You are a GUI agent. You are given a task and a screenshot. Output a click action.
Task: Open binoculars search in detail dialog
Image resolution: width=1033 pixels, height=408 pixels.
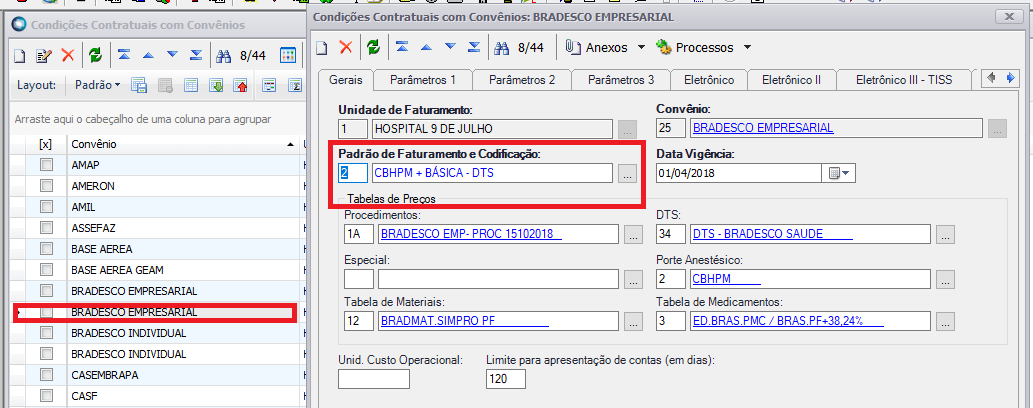[503, 47]
